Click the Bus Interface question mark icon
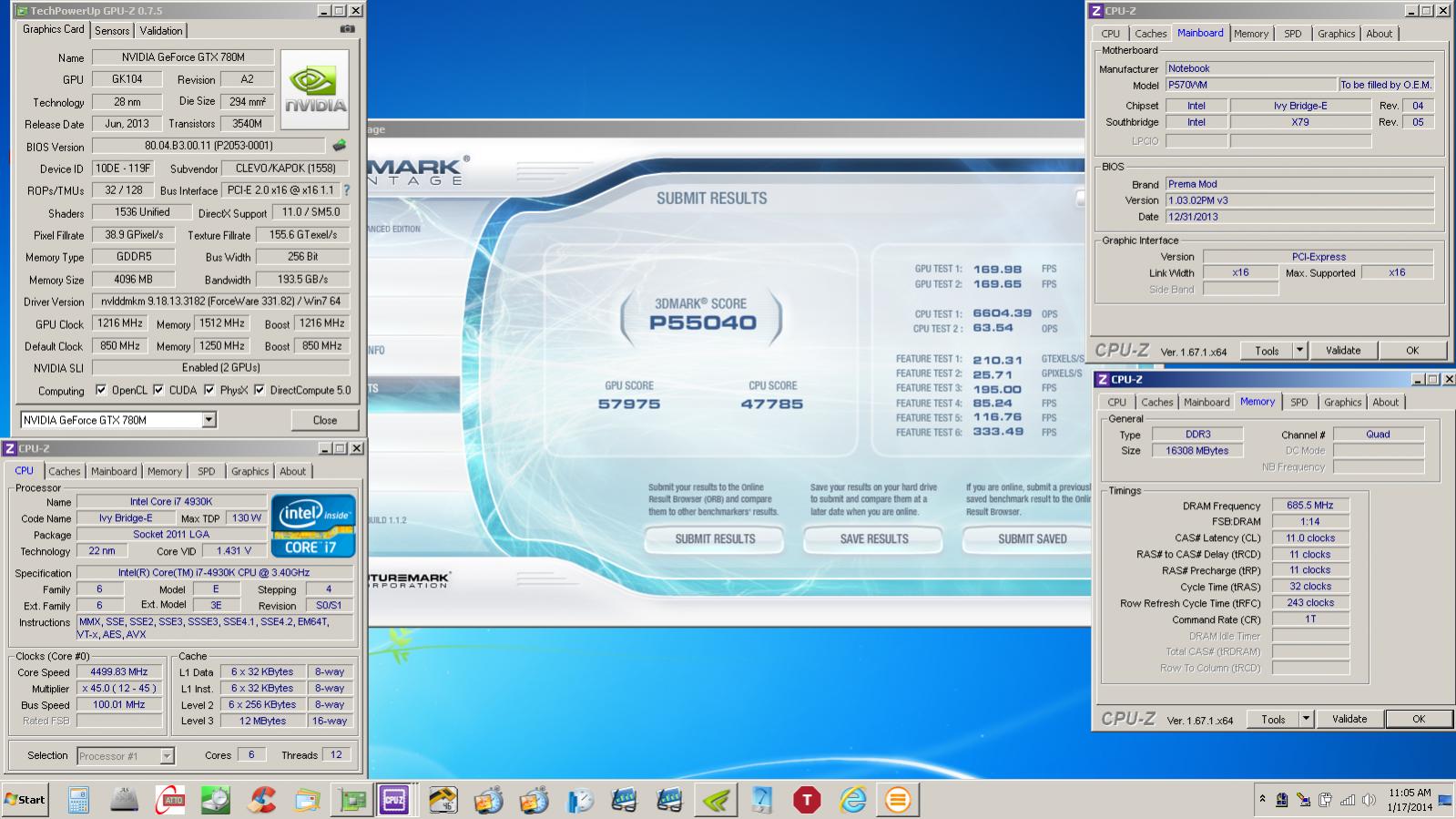The image size is (1456, 819). (x=346, y=190)
